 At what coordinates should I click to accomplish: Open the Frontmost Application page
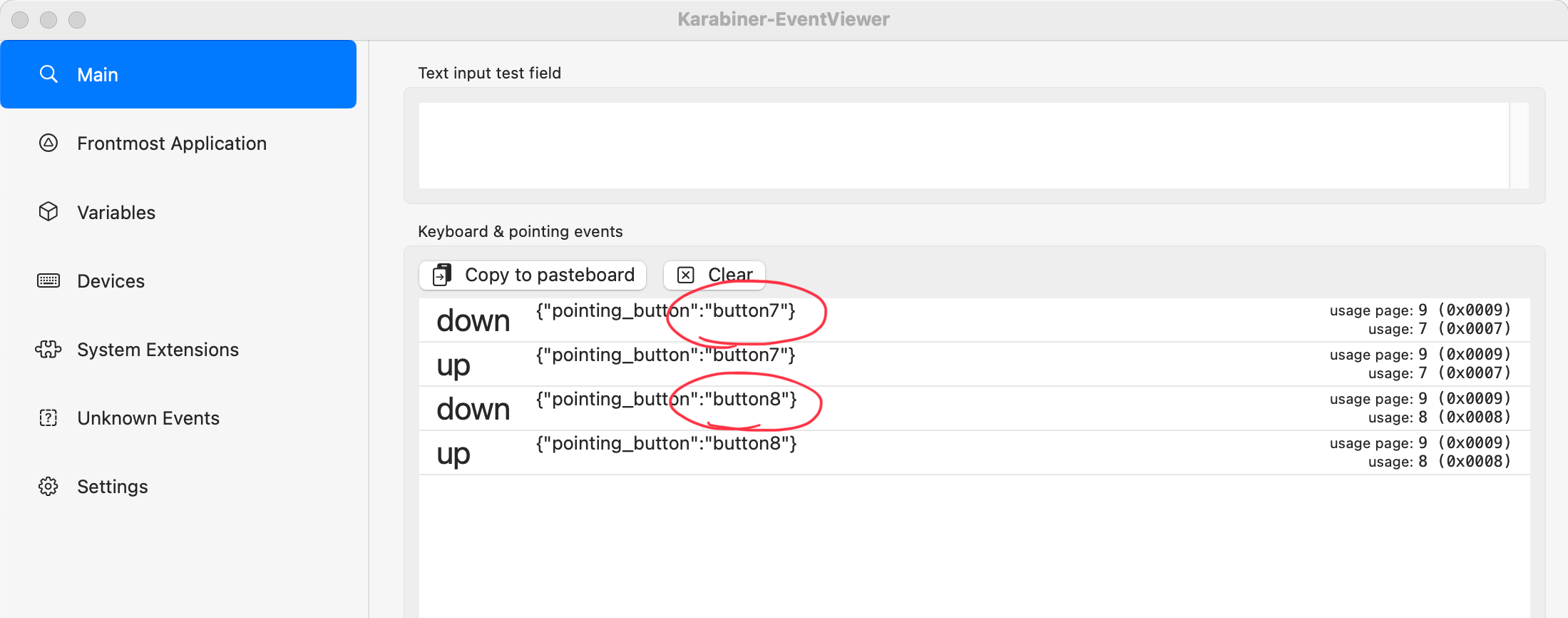(x=171, y=143)
